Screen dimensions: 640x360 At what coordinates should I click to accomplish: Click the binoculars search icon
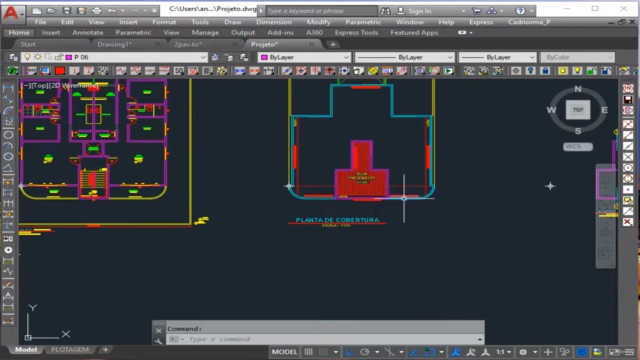pos(385,11)
